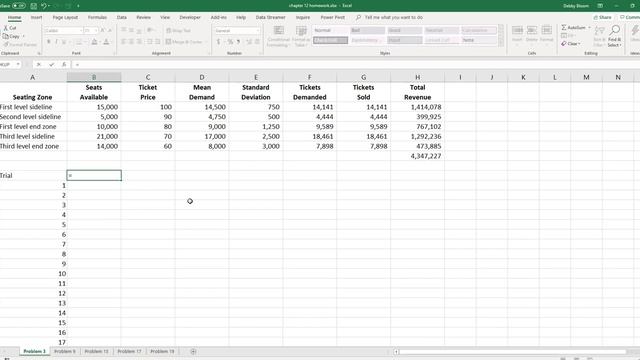Apply the Bad cell style
Screen dimensions: 640x360
tap(367, 31)
